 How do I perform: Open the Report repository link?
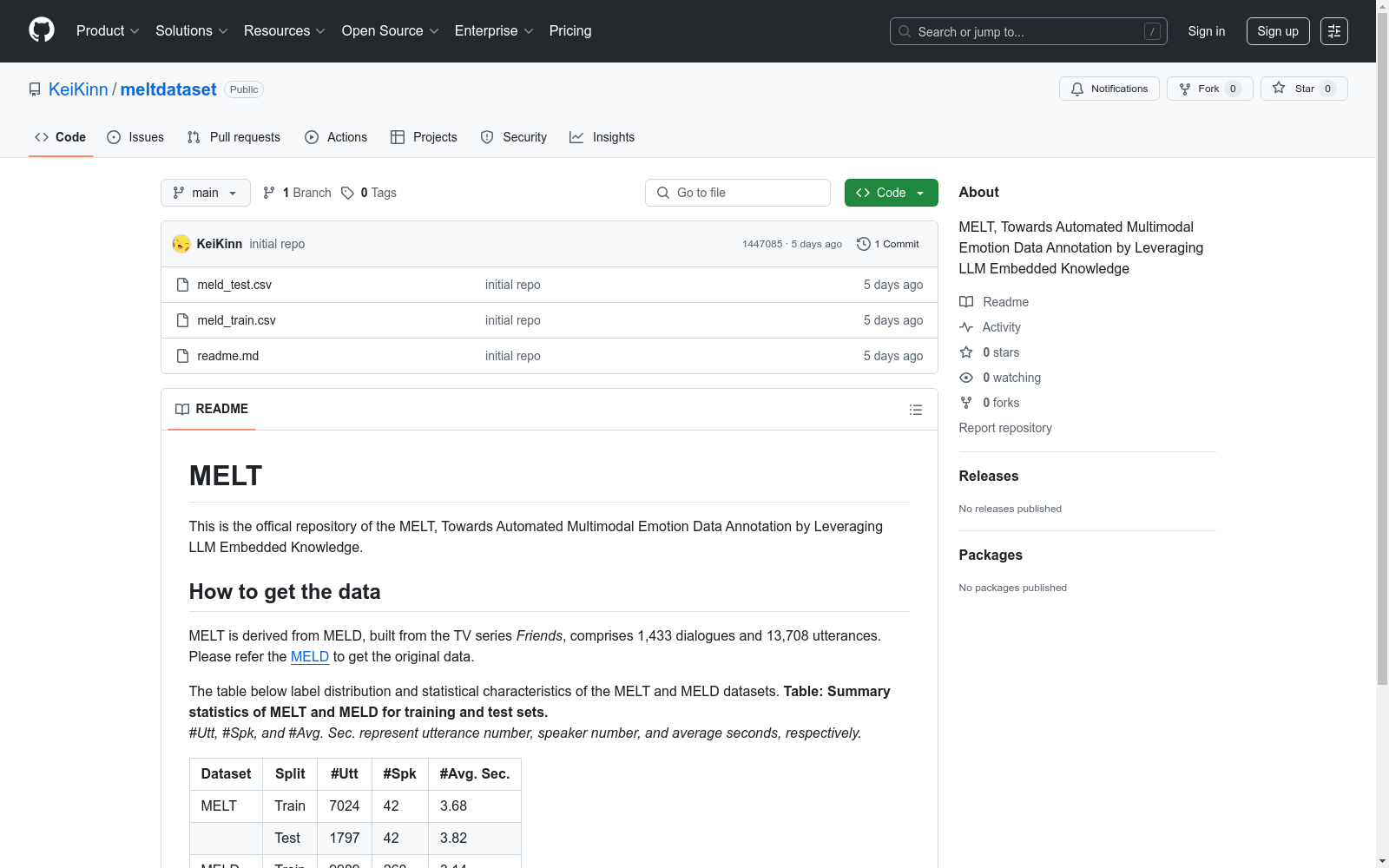pyautogui.click(x=1005, y=428)
